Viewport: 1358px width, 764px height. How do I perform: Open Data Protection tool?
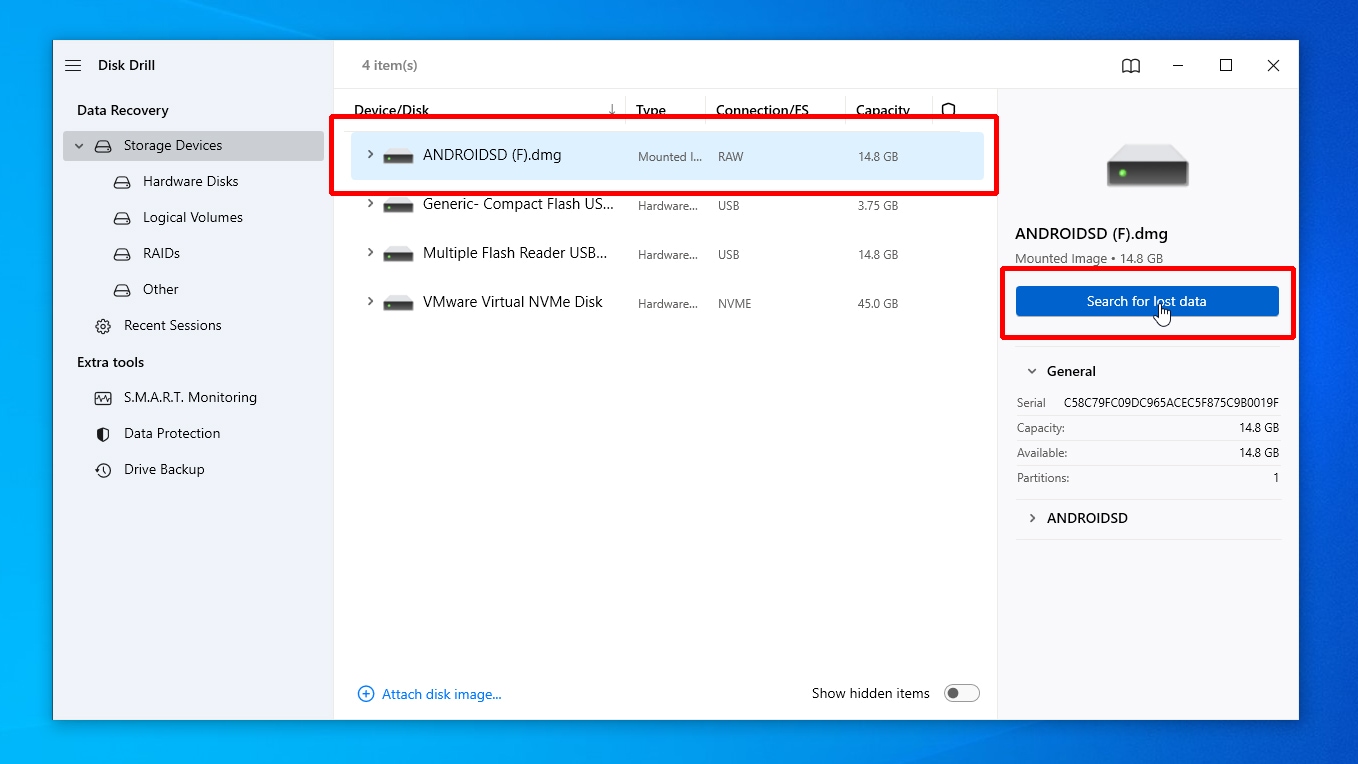[172, 434]
